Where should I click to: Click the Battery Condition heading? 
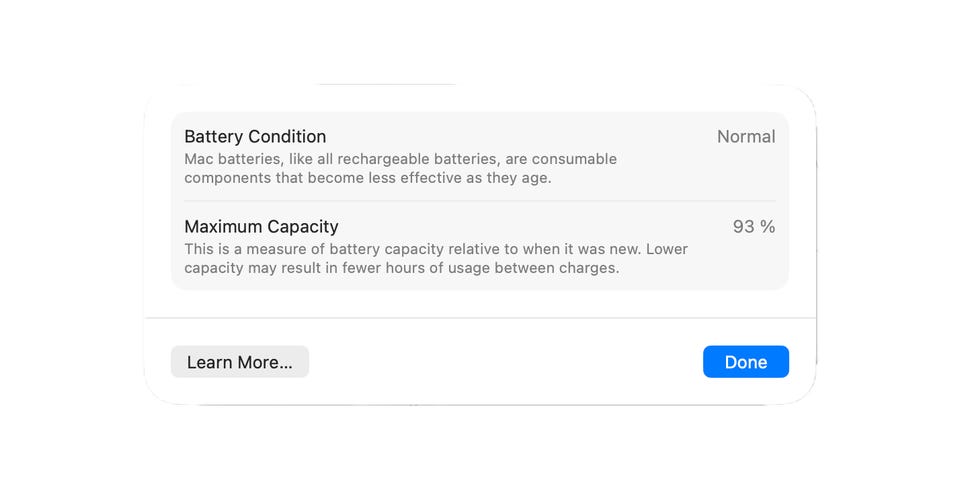[255, 137]
